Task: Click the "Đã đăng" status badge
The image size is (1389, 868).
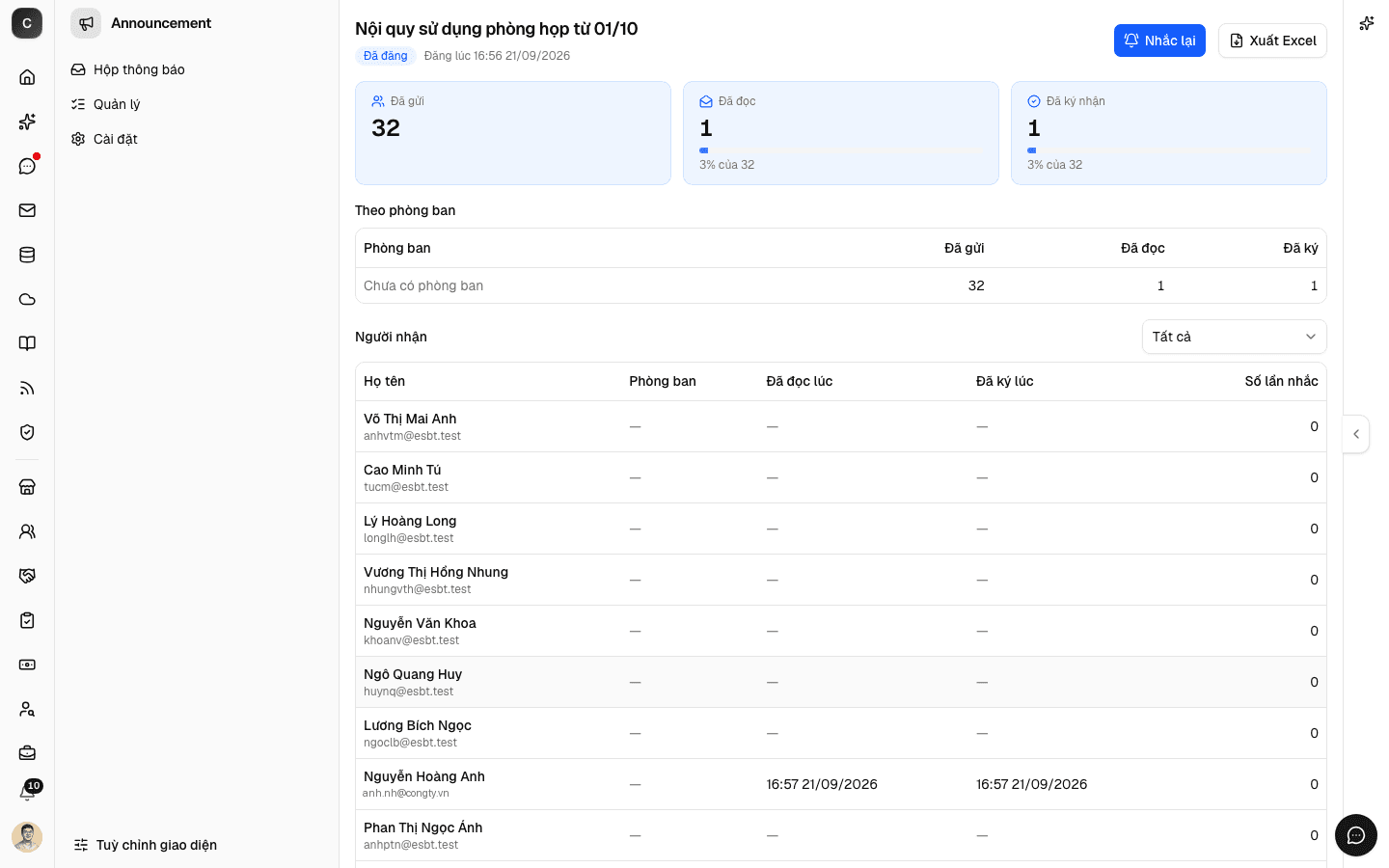Action: point(386,56)
